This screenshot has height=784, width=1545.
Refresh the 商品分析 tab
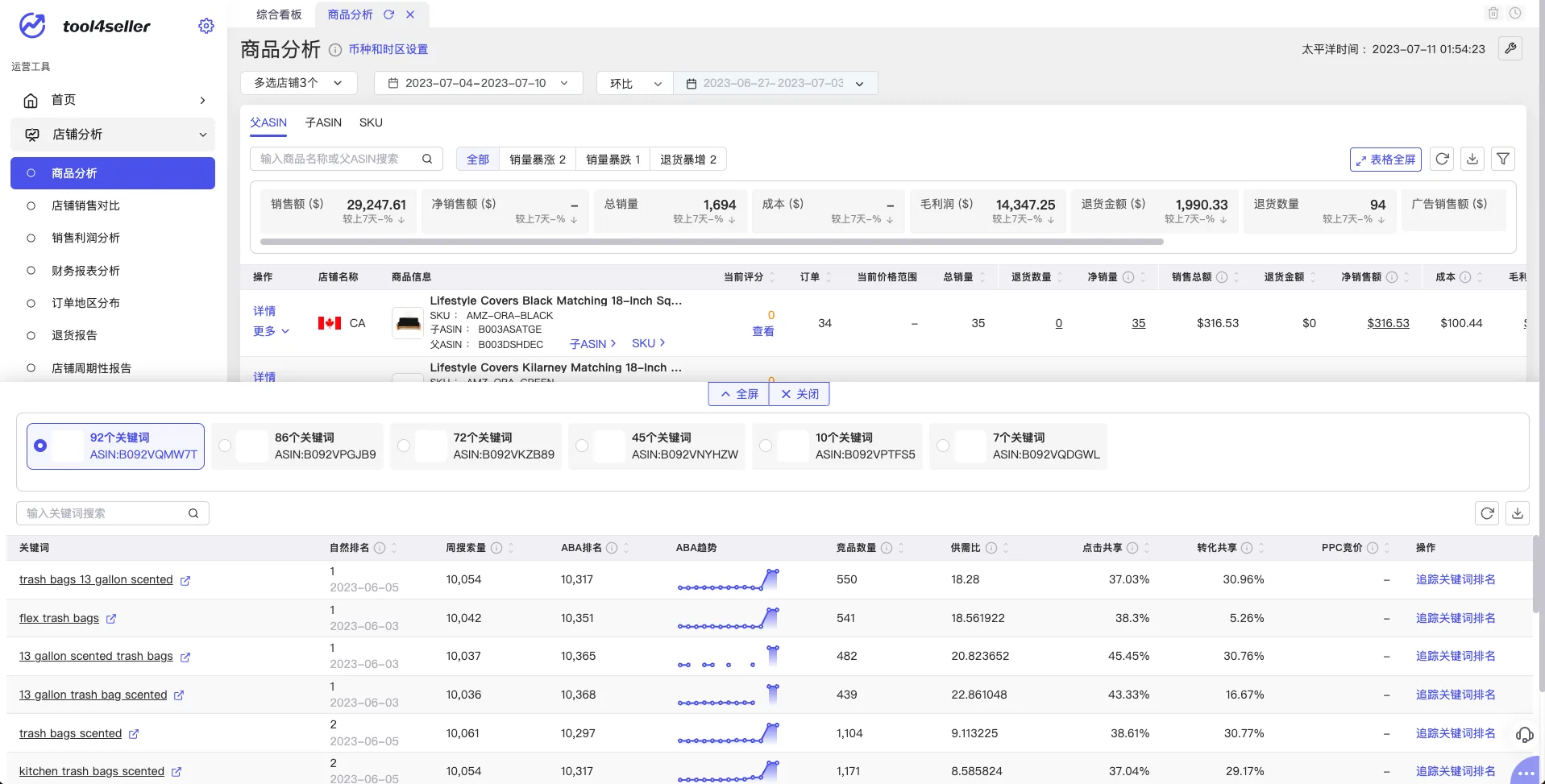[388, 15]
